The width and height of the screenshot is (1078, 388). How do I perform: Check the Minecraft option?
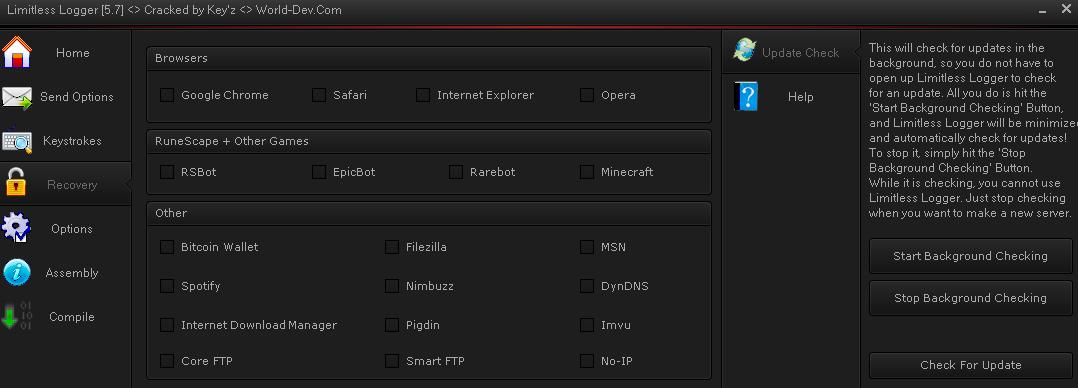click(x=586, y=172)
